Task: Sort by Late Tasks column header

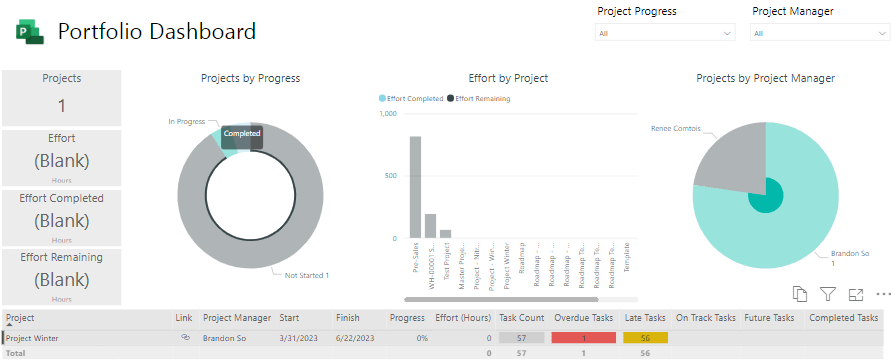Action: coord(644,318)
